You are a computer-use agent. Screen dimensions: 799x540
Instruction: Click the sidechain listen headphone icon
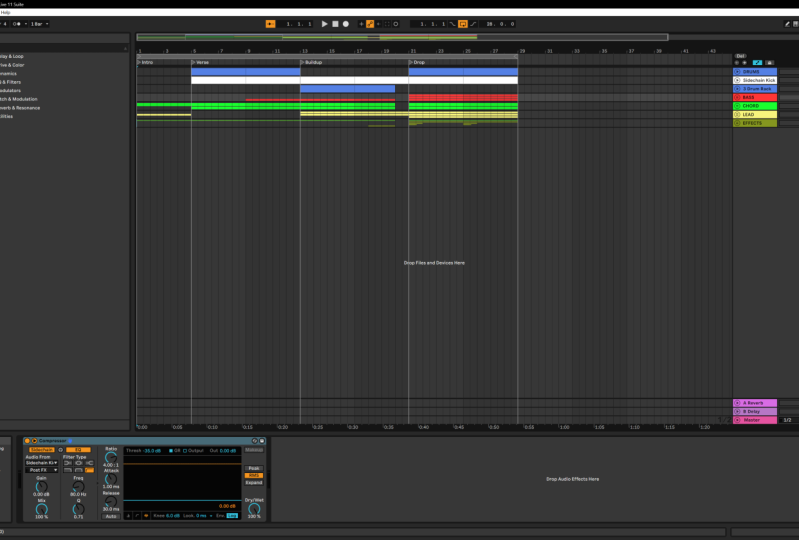coord(61,450)
